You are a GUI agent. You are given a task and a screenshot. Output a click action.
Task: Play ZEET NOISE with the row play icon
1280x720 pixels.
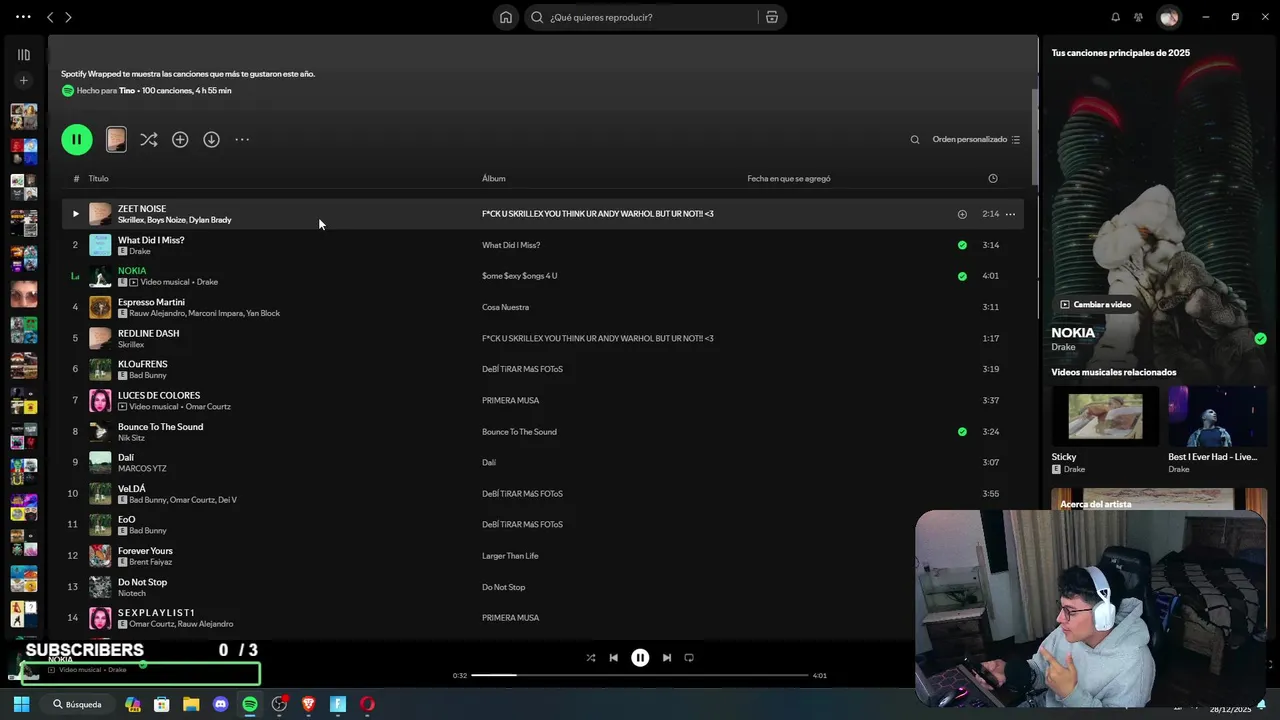[75, 214]
